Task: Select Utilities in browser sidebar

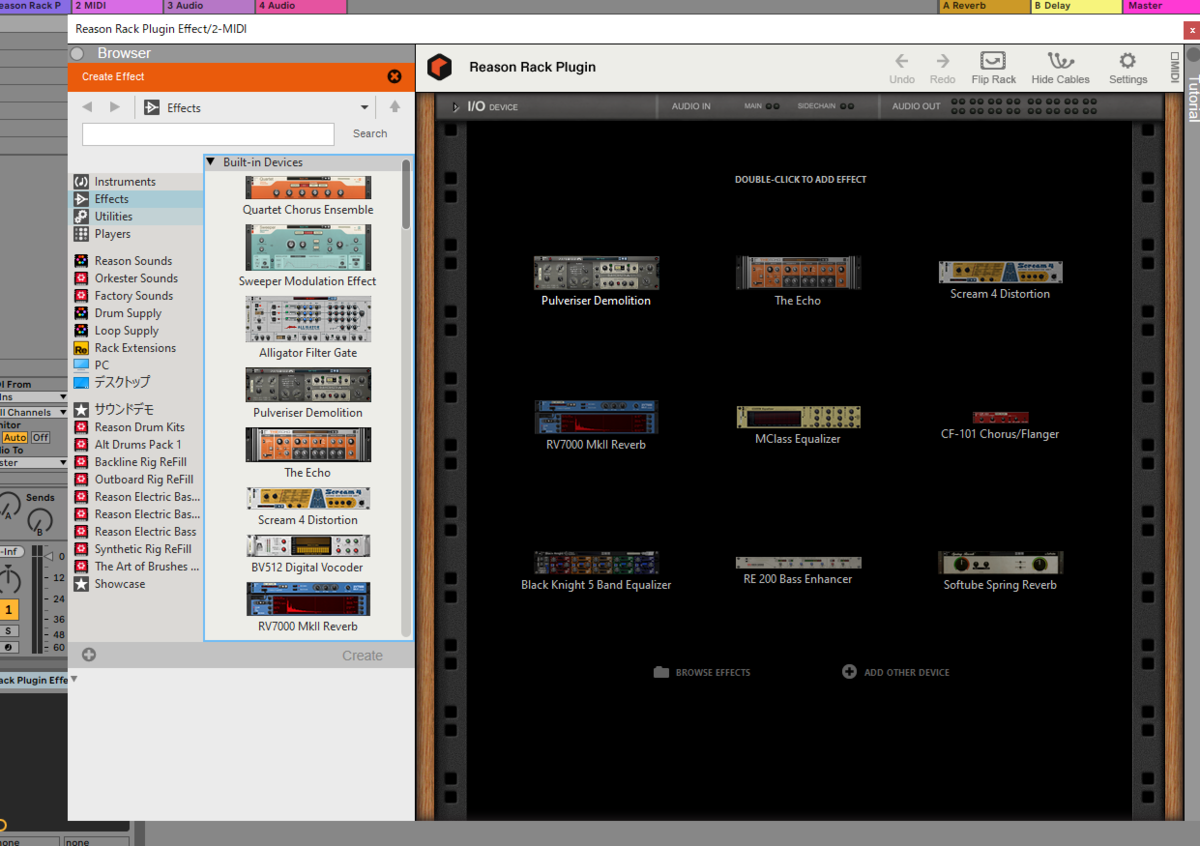Action: point(113,216)
